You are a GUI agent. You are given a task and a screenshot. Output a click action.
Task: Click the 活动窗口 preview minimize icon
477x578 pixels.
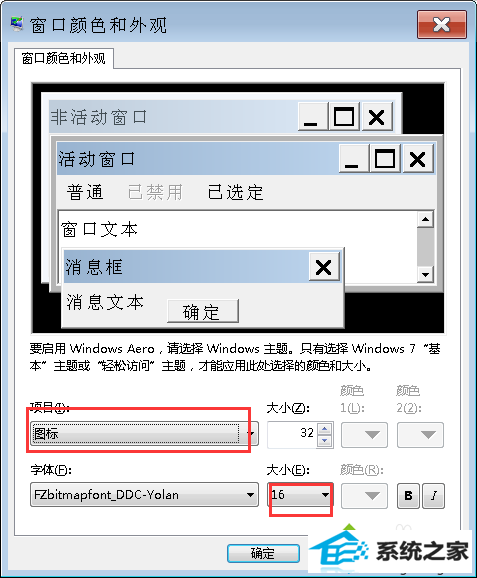tap(353, 159)
